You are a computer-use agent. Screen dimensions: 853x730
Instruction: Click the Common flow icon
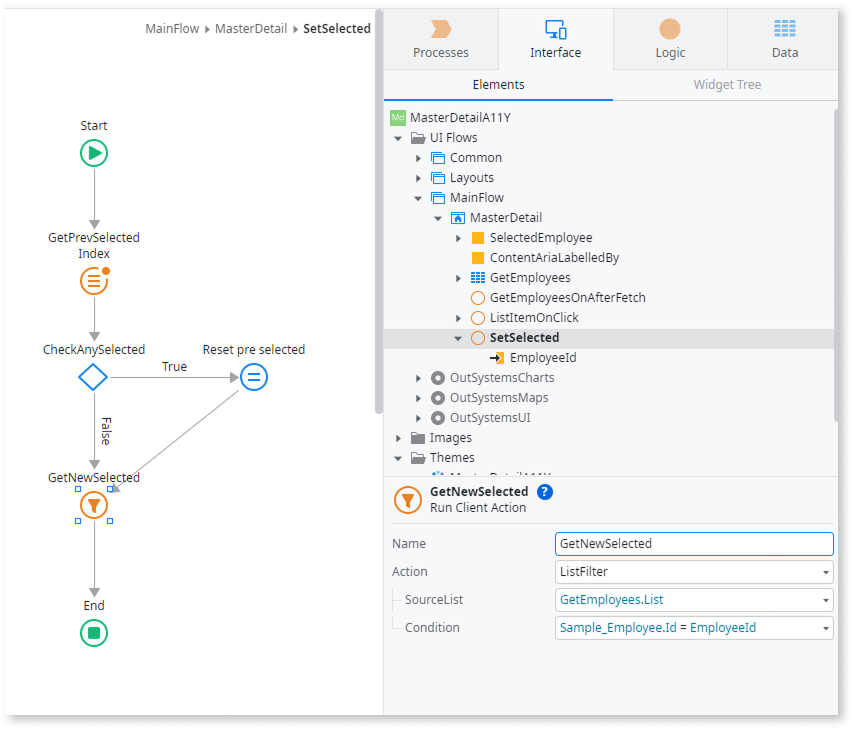tap(438, 158)
